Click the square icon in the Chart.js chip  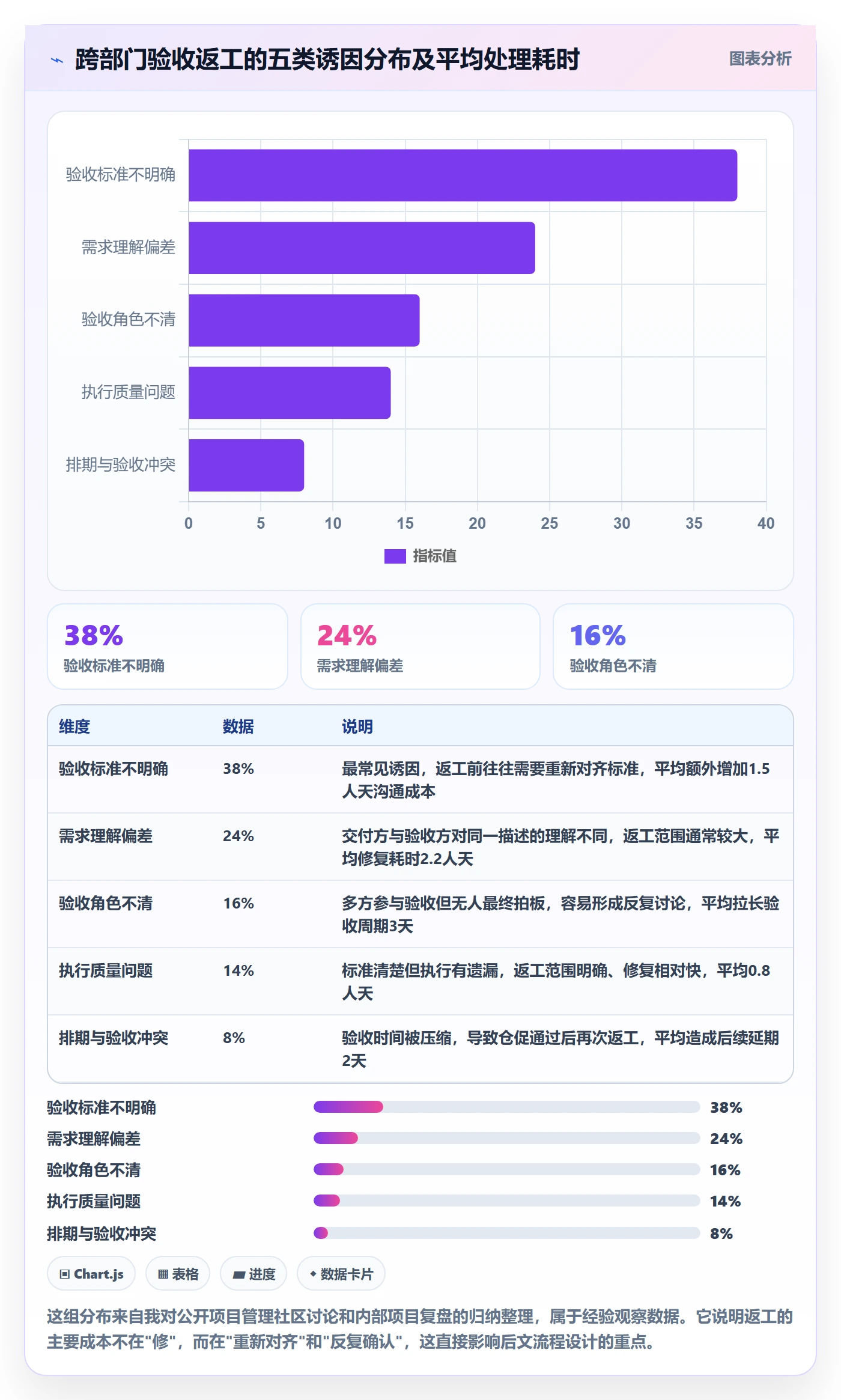(x=65, y=1274)
